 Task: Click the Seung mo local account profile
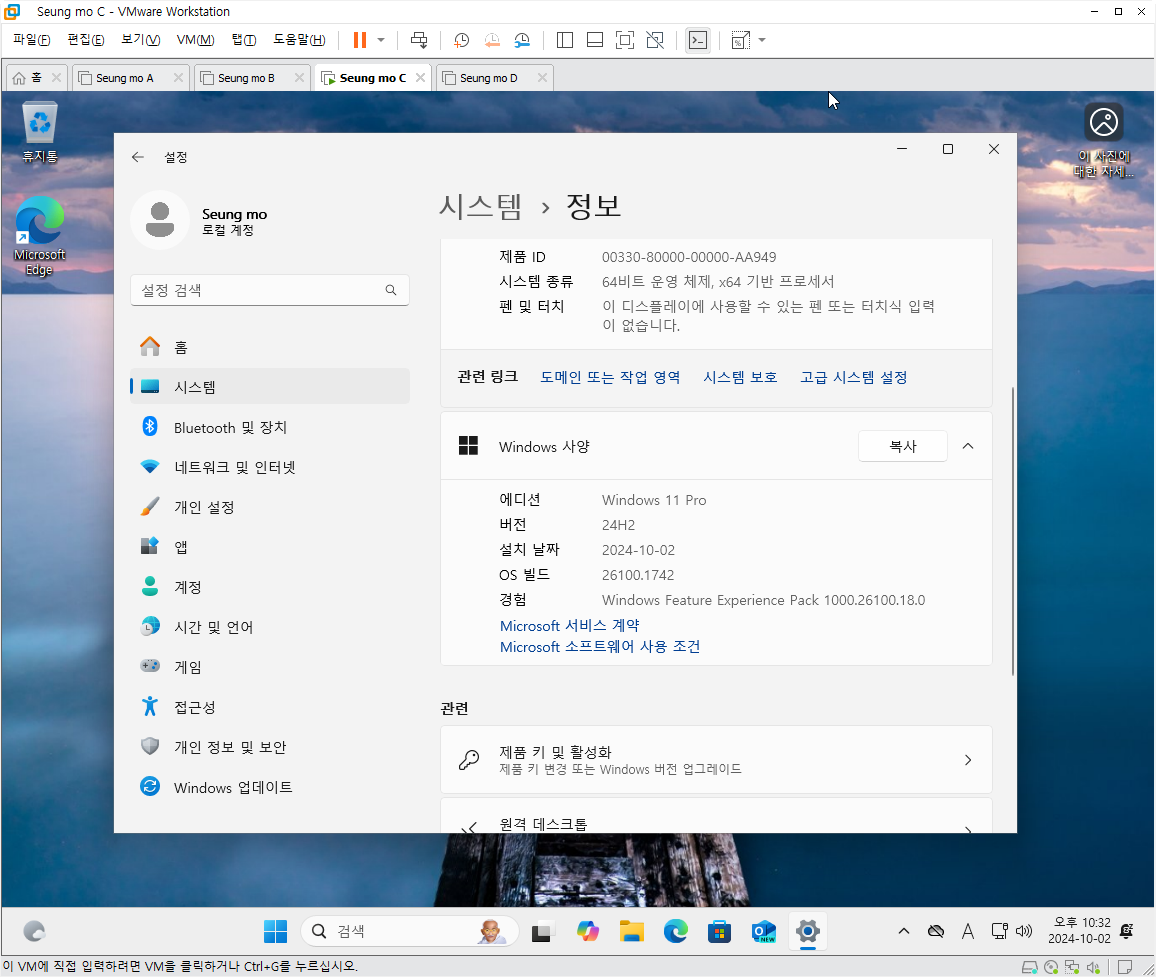(x=200, y=220)
